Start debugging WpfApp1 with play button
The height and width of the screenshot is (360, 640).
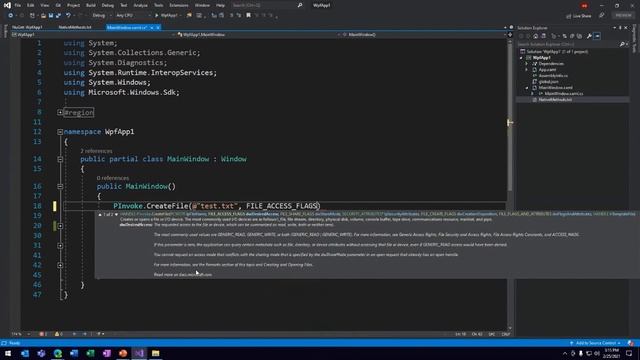pos(167,16)
